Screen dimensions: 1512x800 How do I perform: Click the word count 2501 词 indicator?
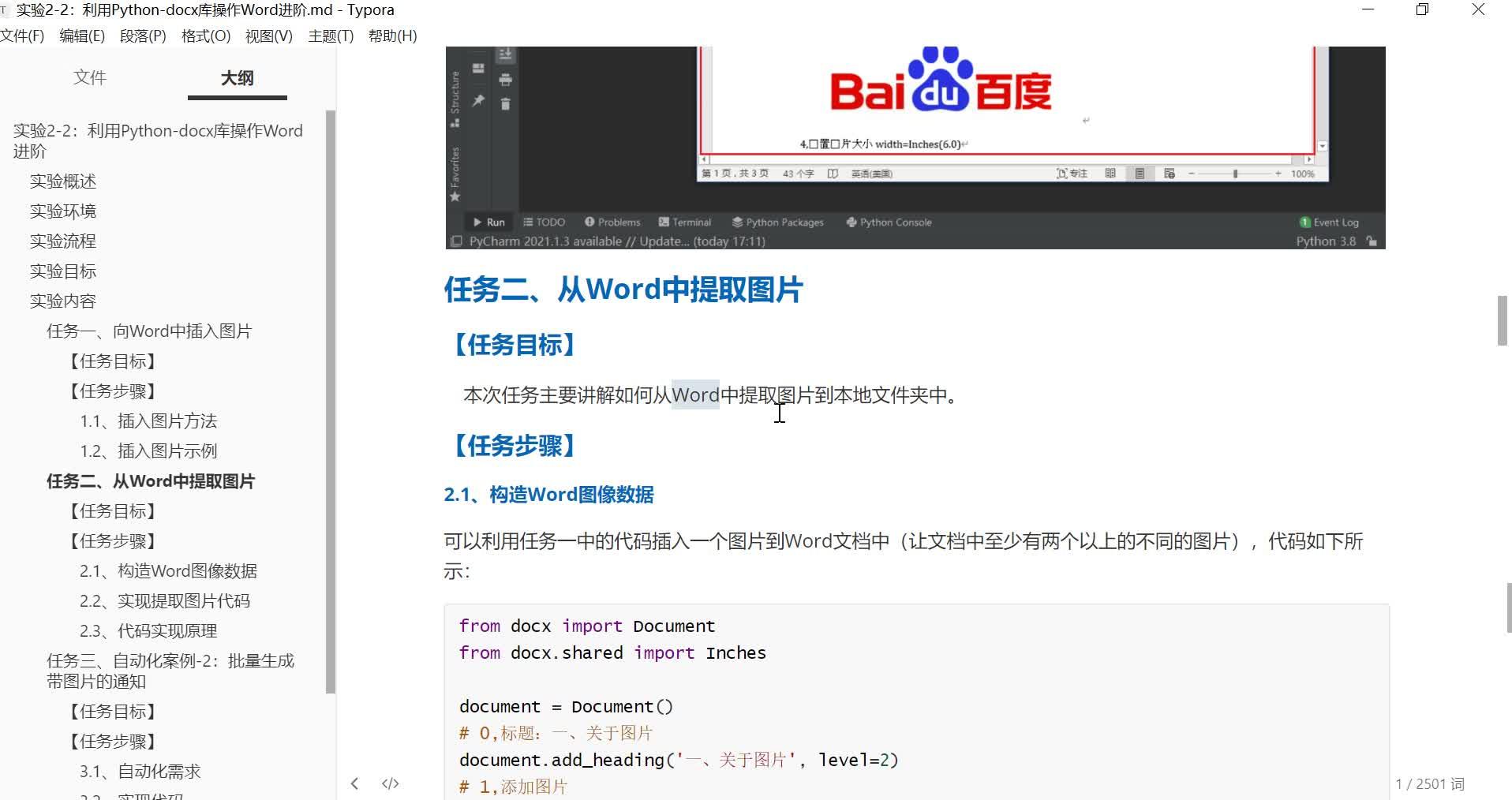pyautogui.click(x=1430, y=784)
